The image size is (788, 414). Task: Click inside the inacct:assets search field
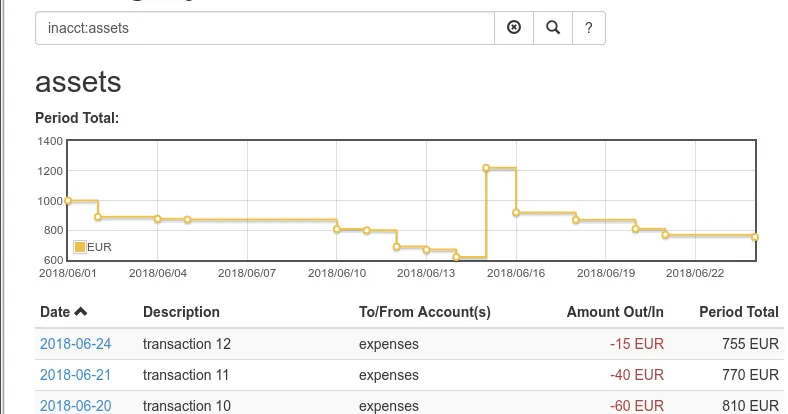pos(265,28)
